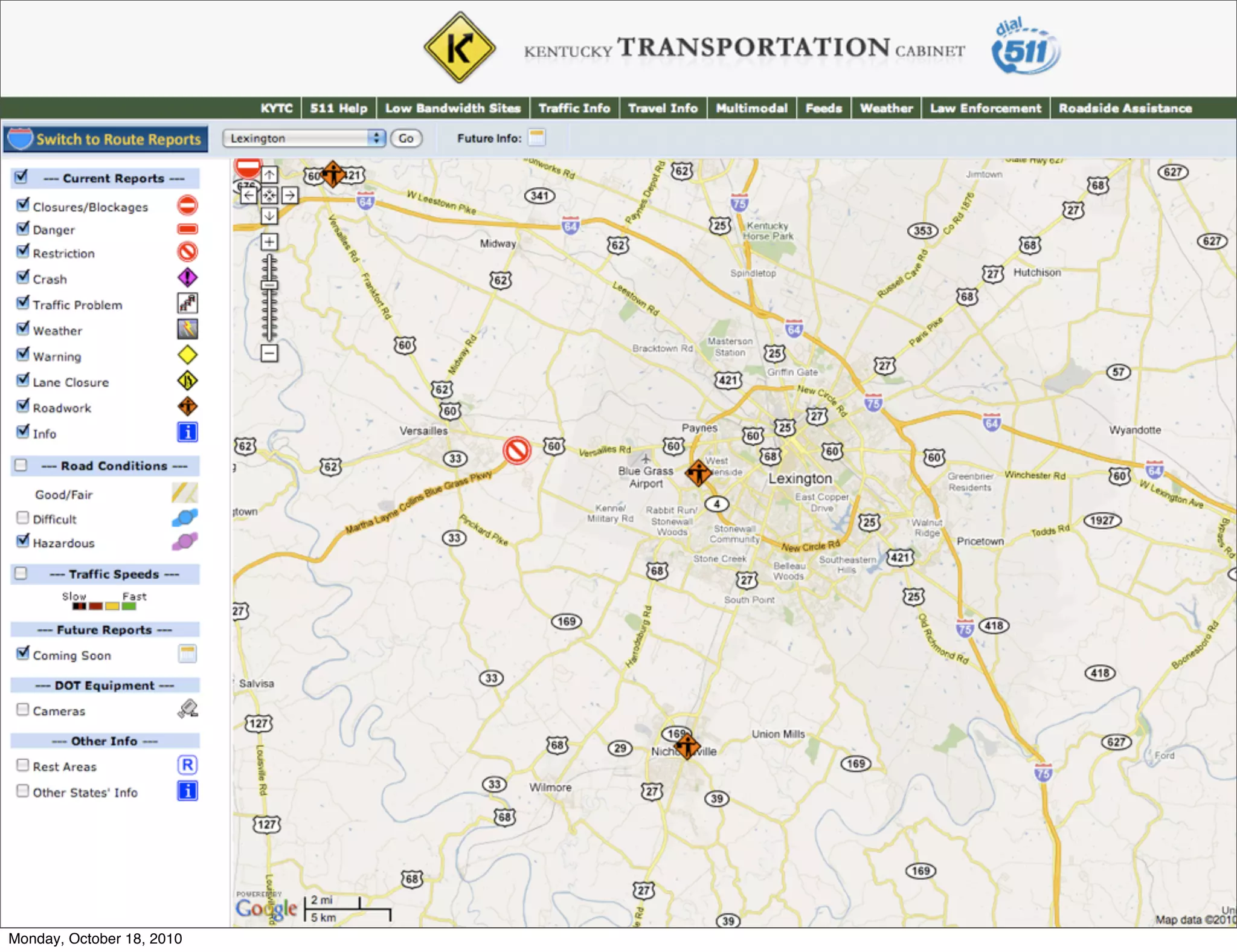Open the Weather menu item
Viewport: 1237px width, 952px height.
pos(885,108)
